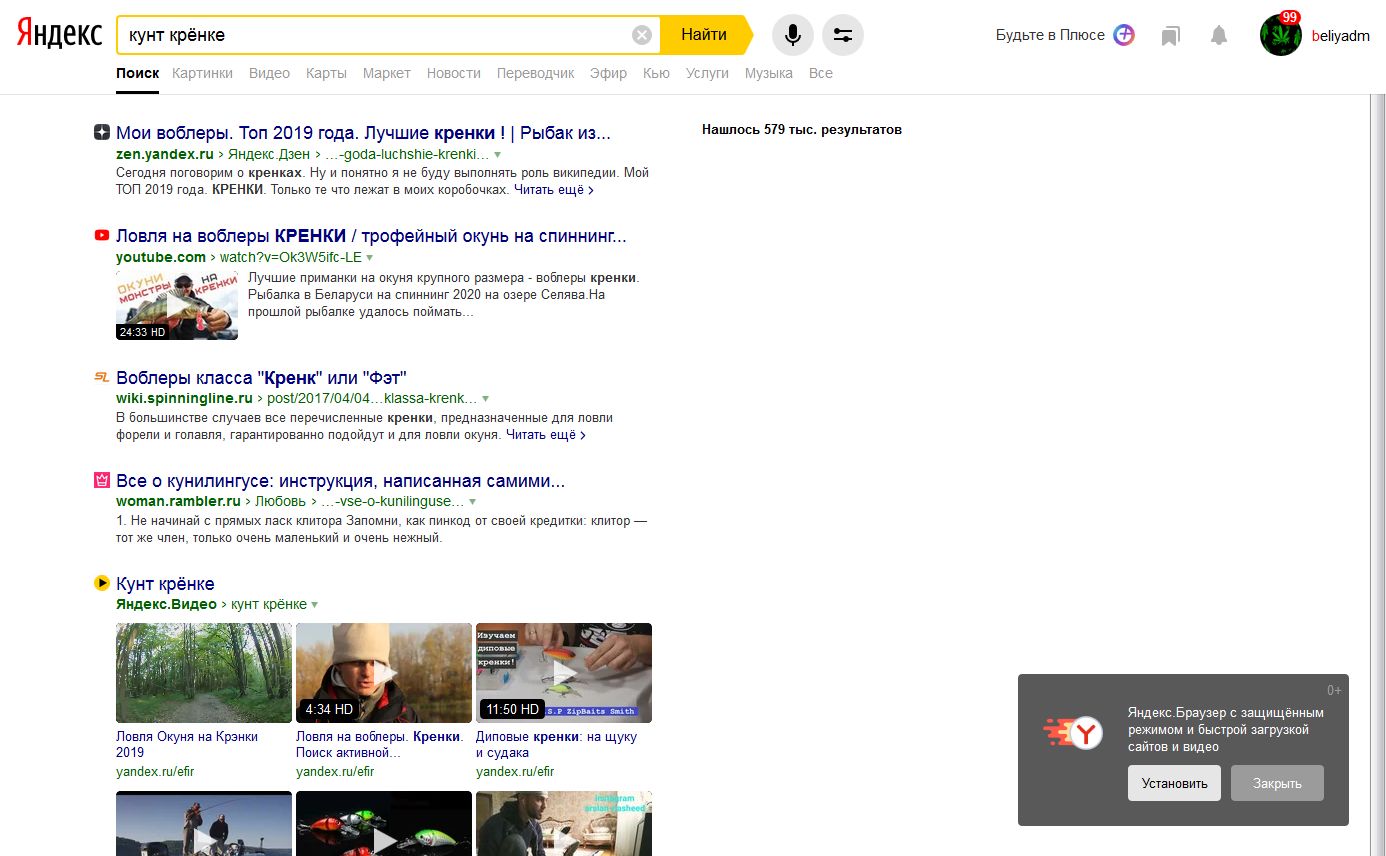Switch to the Переводчик tab

pos(536,73)
